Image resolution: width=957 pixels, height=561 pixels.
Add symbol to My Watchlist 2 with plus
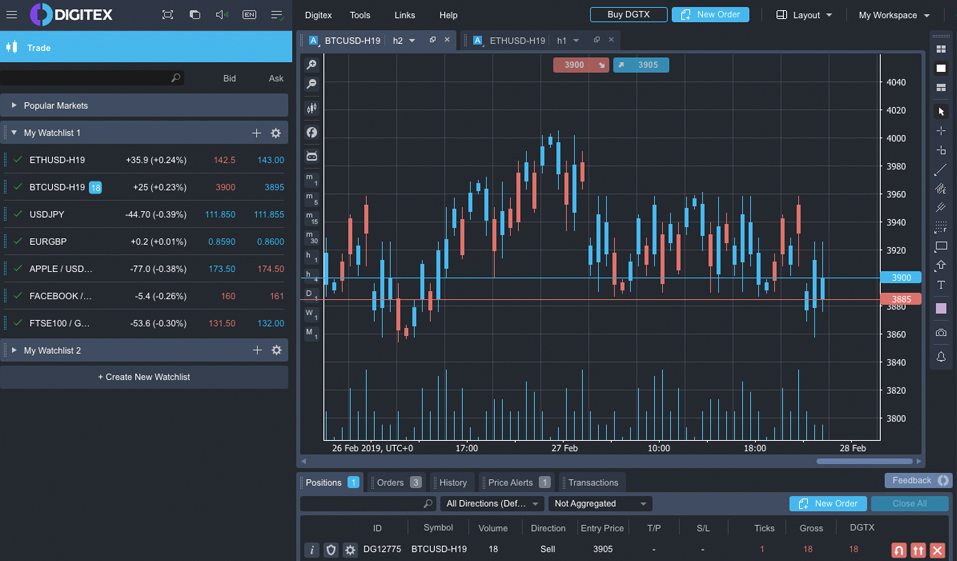point(257,350)
